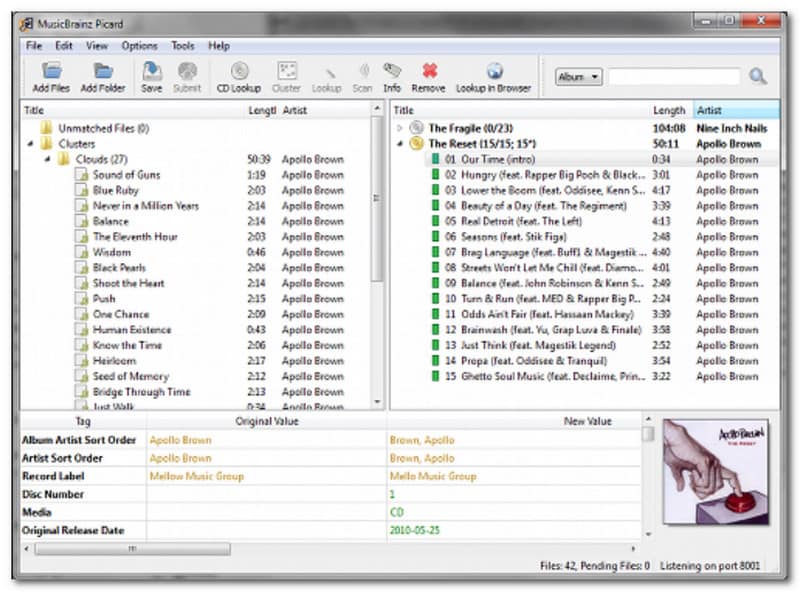The height and width of the screenshot is (592, 800).
Task: Sort right pane by Length column header
Action: tap(669, 110)
